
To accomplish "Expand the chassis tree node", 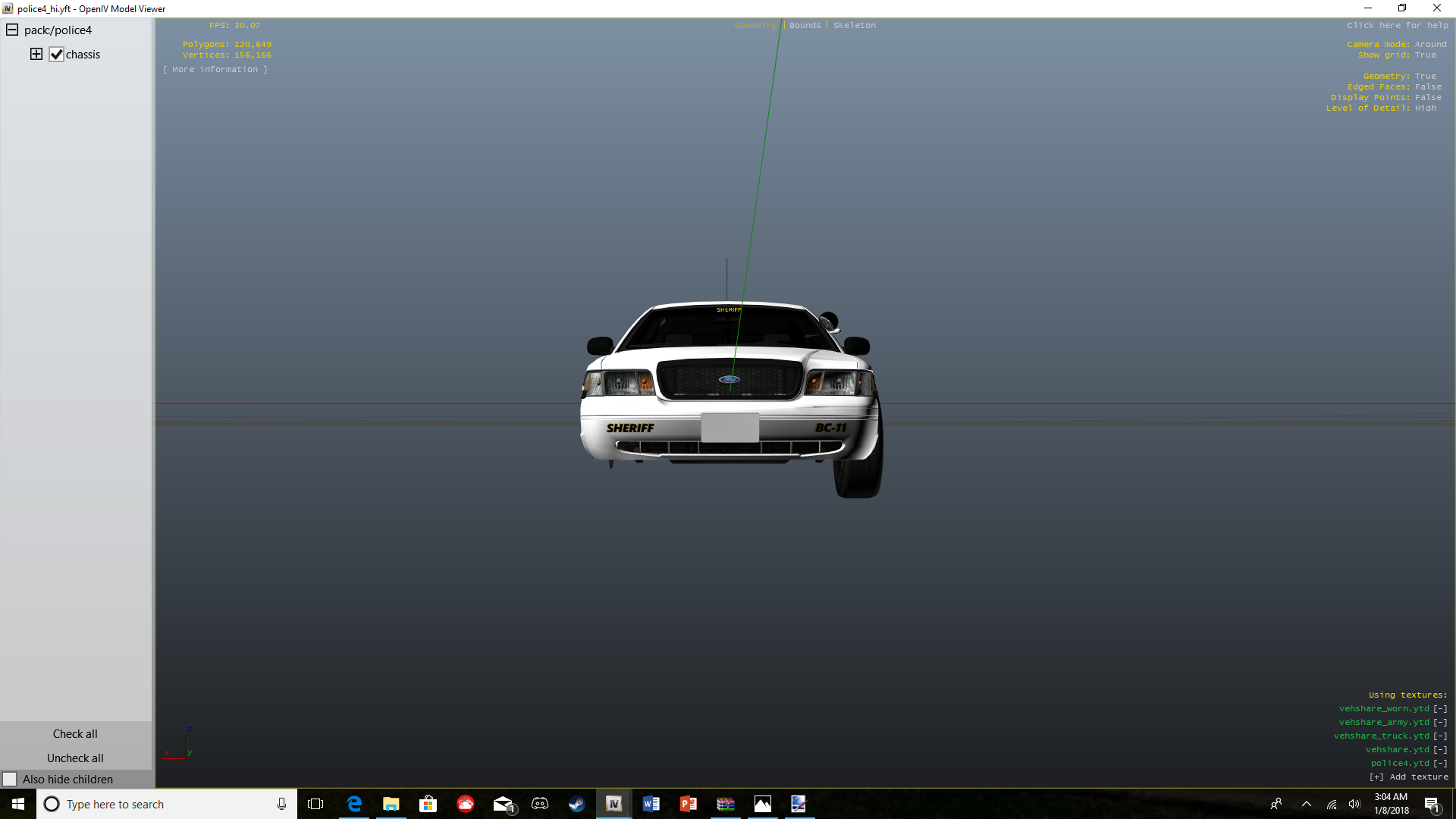I will [36, 54].
